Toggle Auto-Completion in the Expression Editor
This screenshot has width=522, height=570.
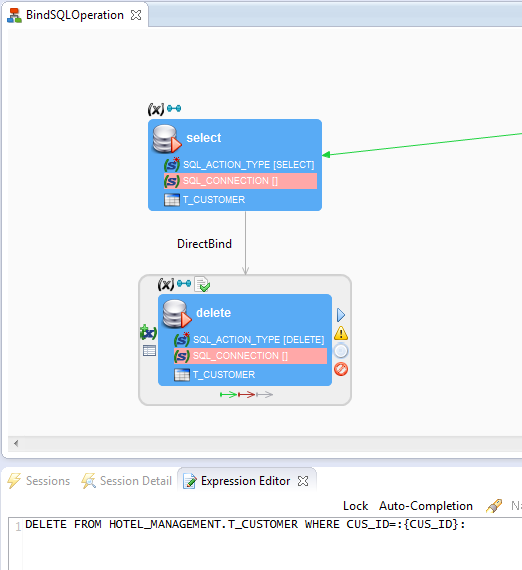(426, 506)
